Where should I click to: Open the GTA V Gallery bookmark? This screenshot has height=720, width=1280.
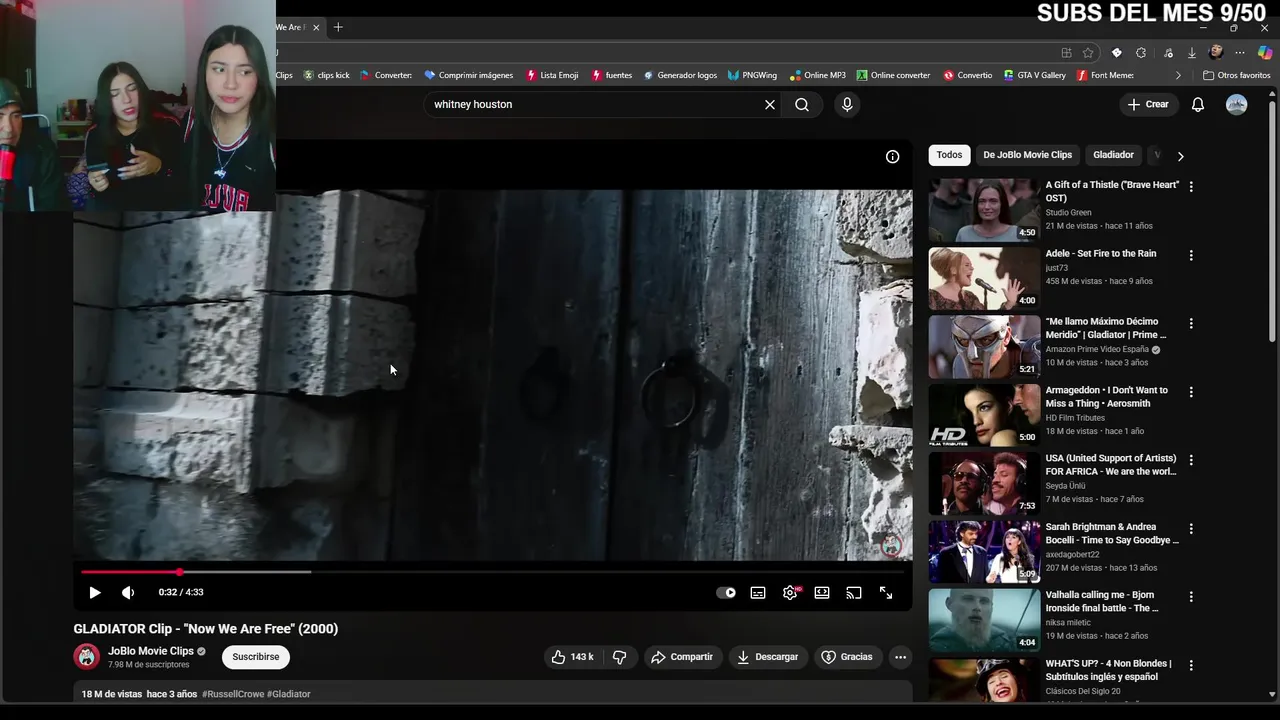[x=1034, y=75]
